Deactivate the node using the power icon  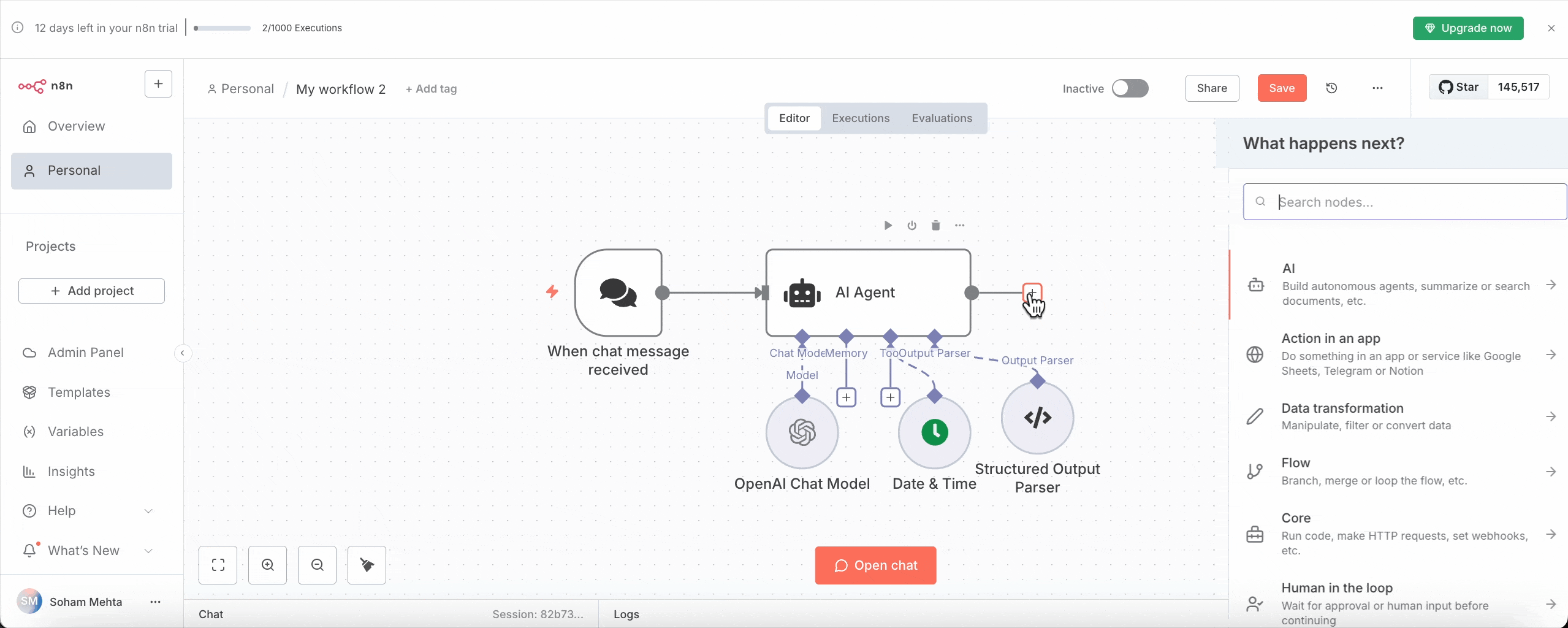coord(911,225)
